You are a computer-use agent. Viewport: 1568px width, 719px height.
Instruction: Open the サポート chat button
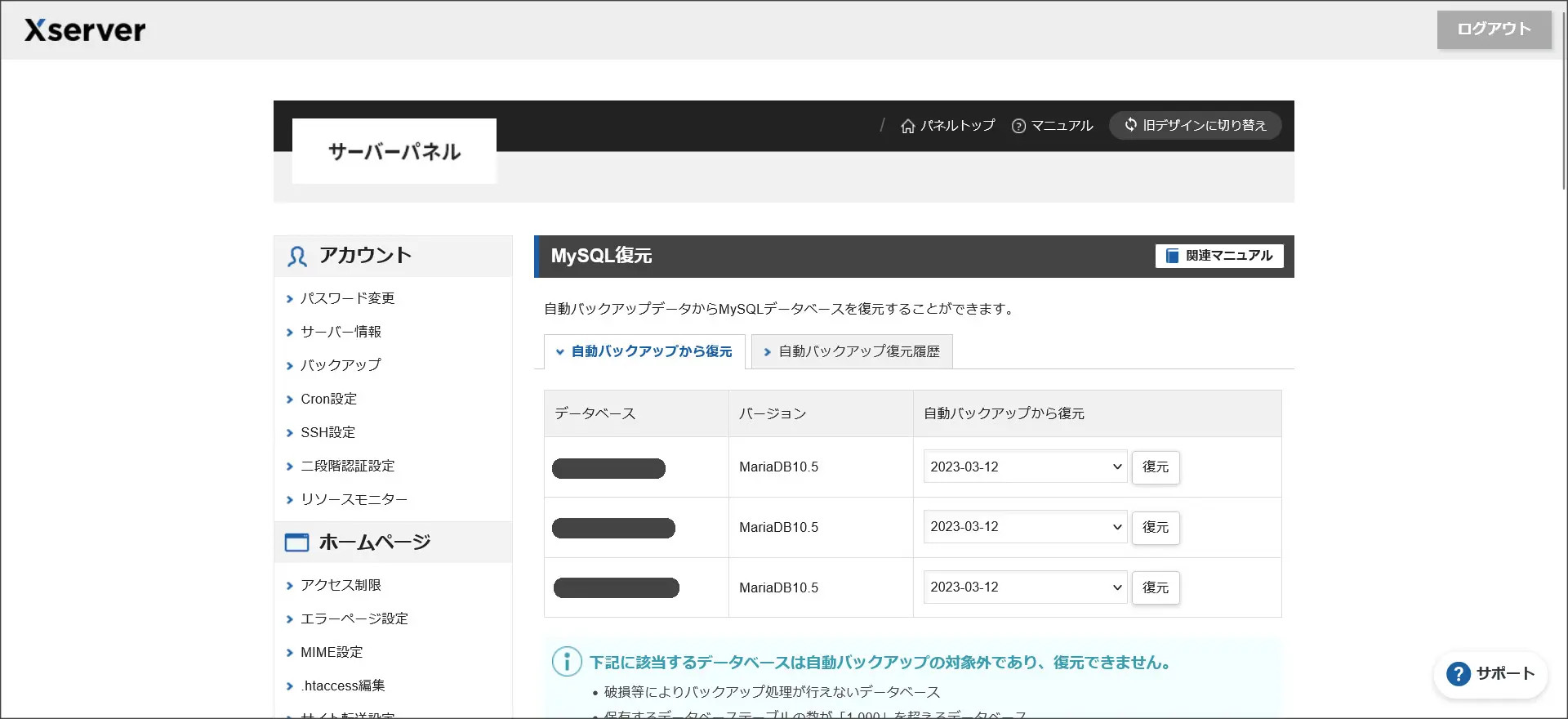point(1490,674)
